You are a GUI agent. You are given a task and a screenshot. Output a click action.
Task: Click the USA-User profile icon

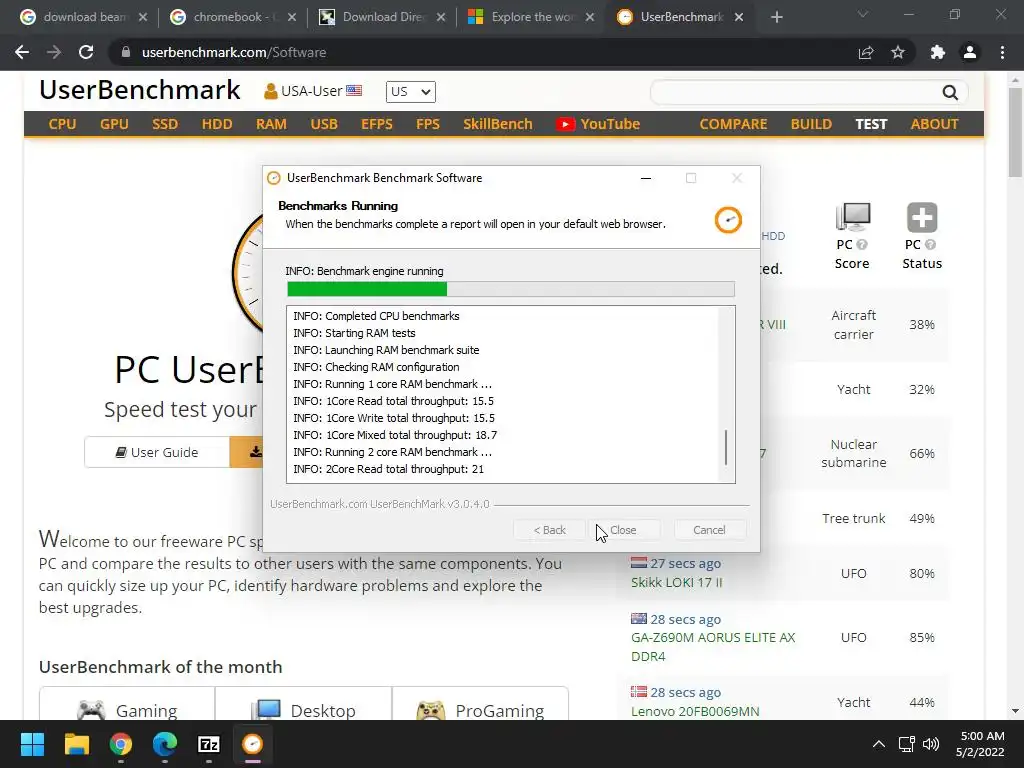(270, 91)
